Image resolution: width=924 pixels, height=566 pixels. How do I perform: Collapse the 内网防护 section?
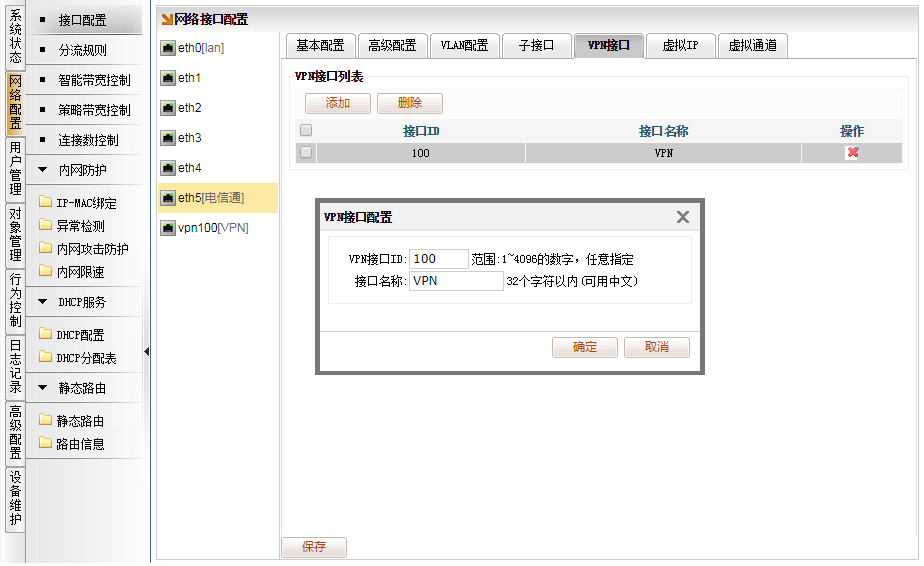point(43,170)
